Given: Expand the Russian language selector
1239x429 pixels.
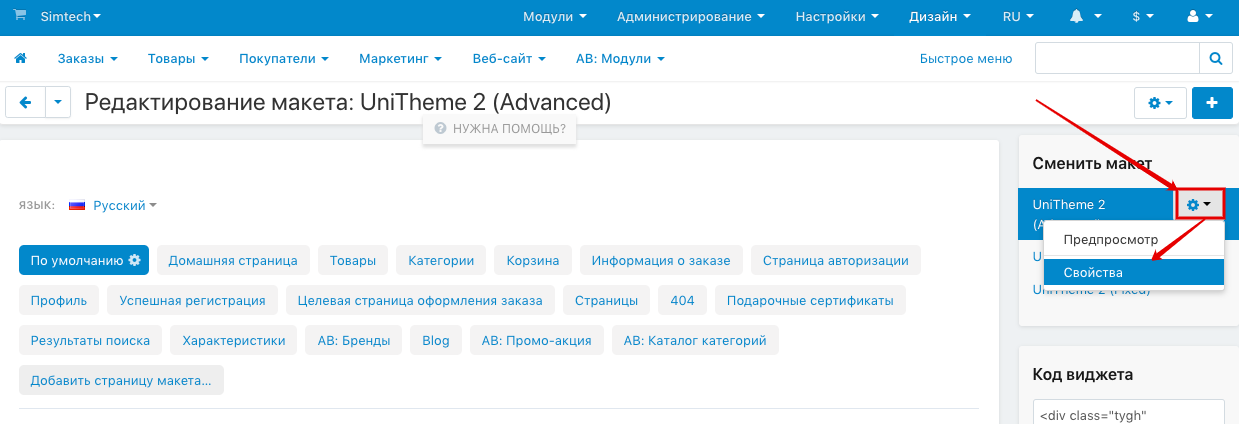Looking at the screenshot, I should pos(113,205).
